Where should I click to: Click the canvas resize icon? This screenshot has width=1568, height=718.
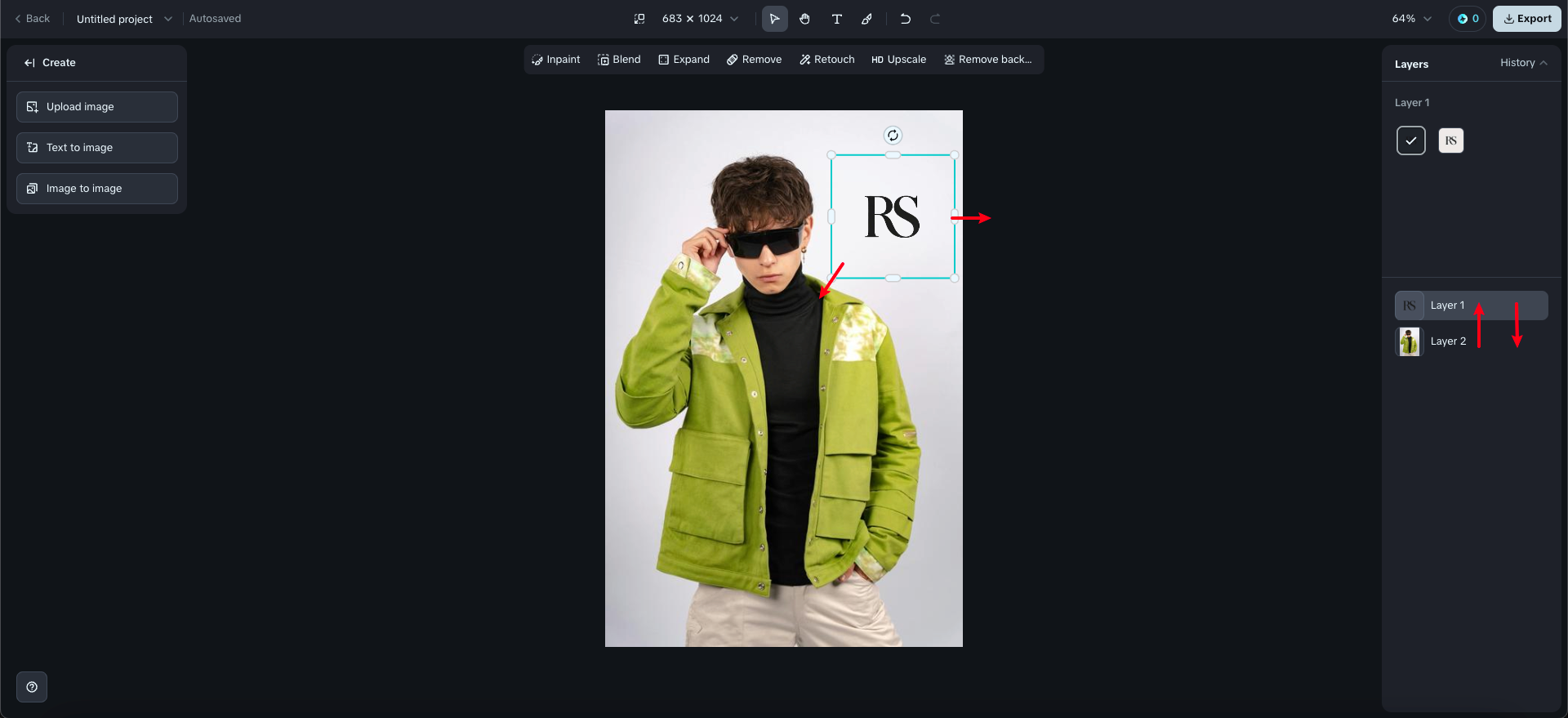(x=639, y=19)
